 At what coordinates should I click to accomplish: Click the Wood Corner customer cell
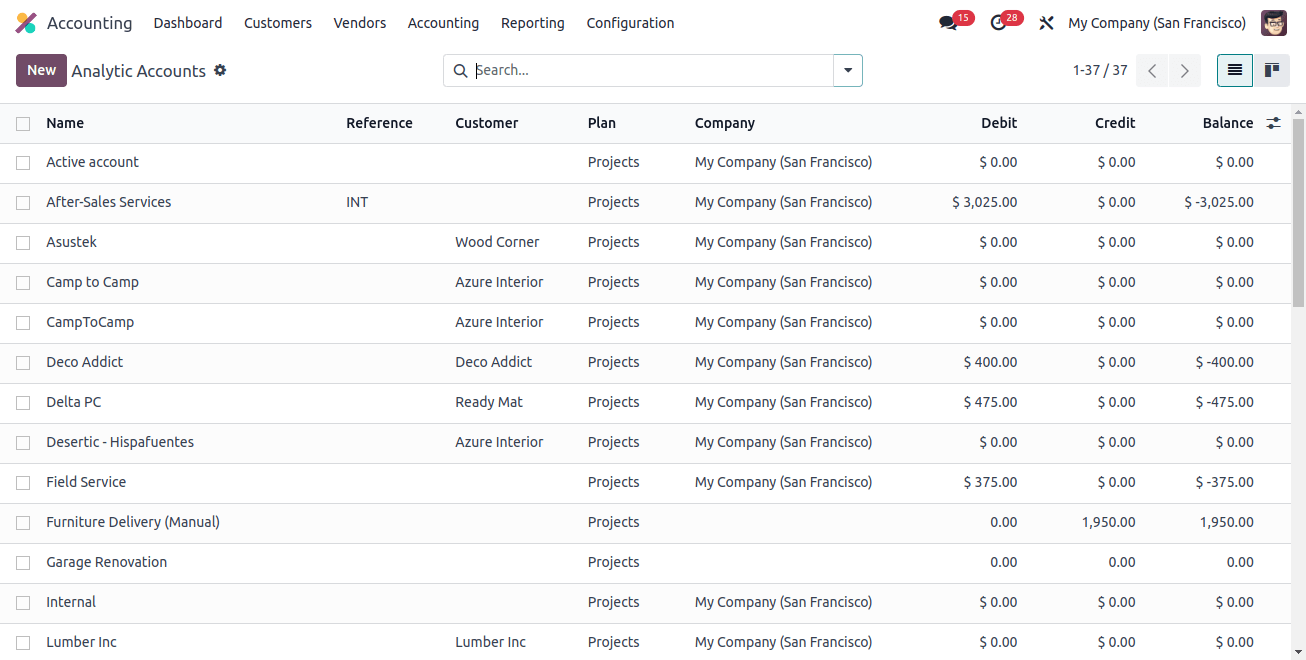point(497,242)
